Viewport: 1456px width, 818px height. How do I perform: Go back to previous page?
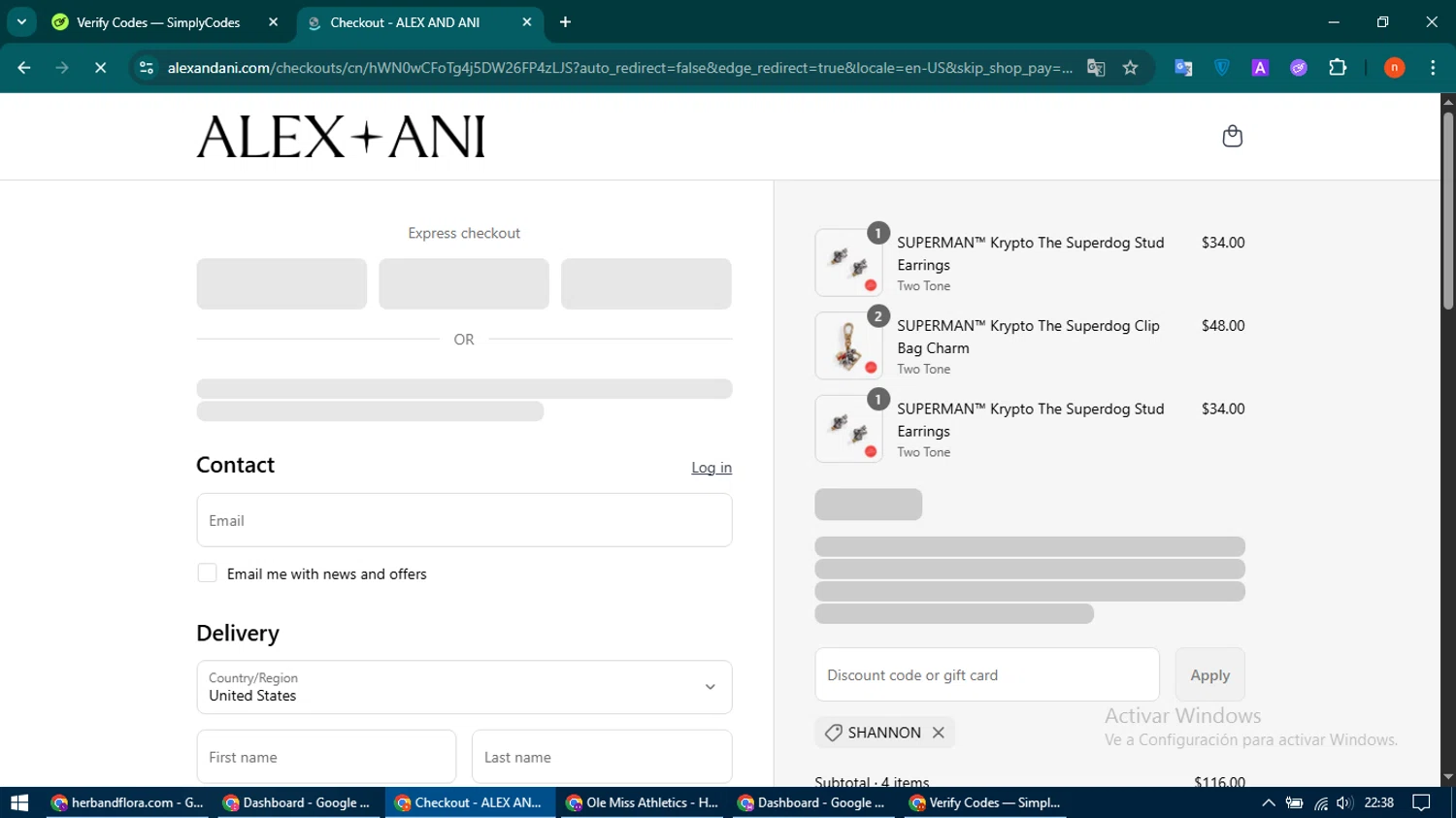[24, 68]
